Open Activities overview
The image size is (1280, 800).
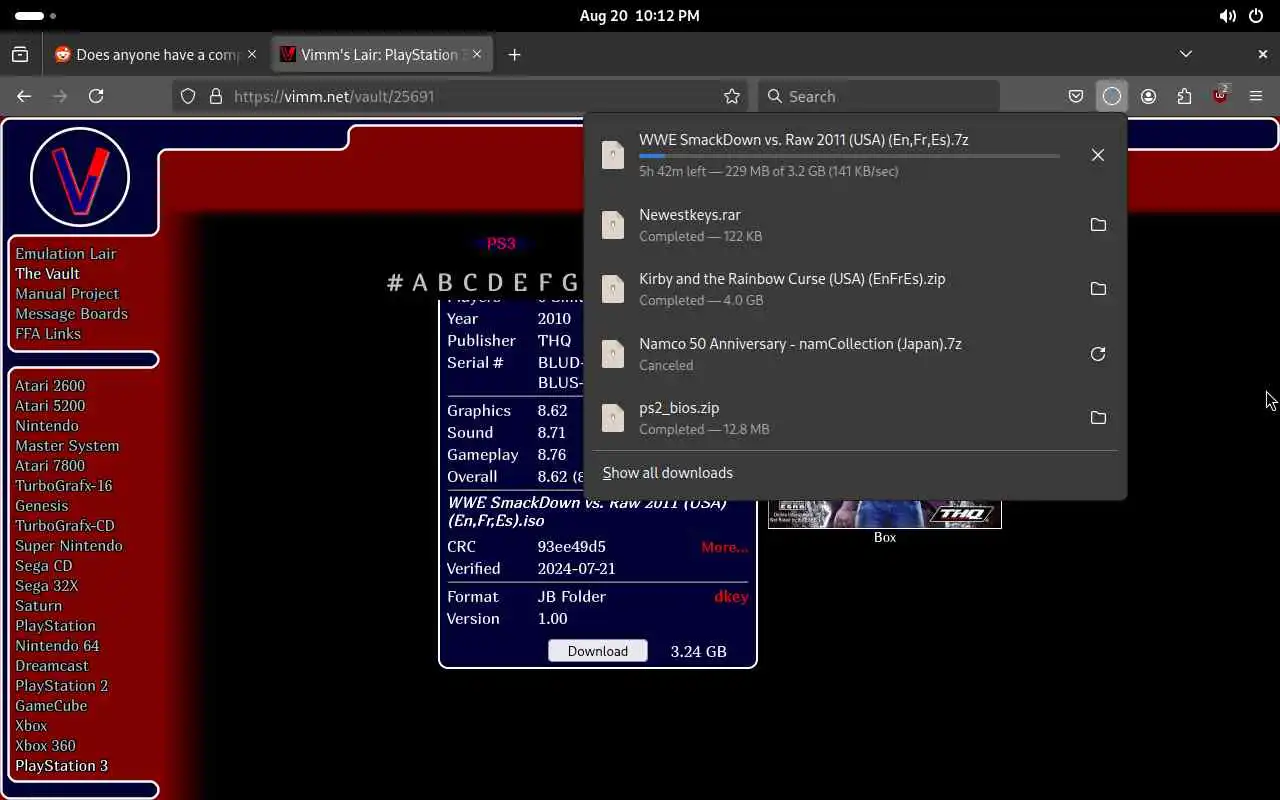tap(36, 16)
